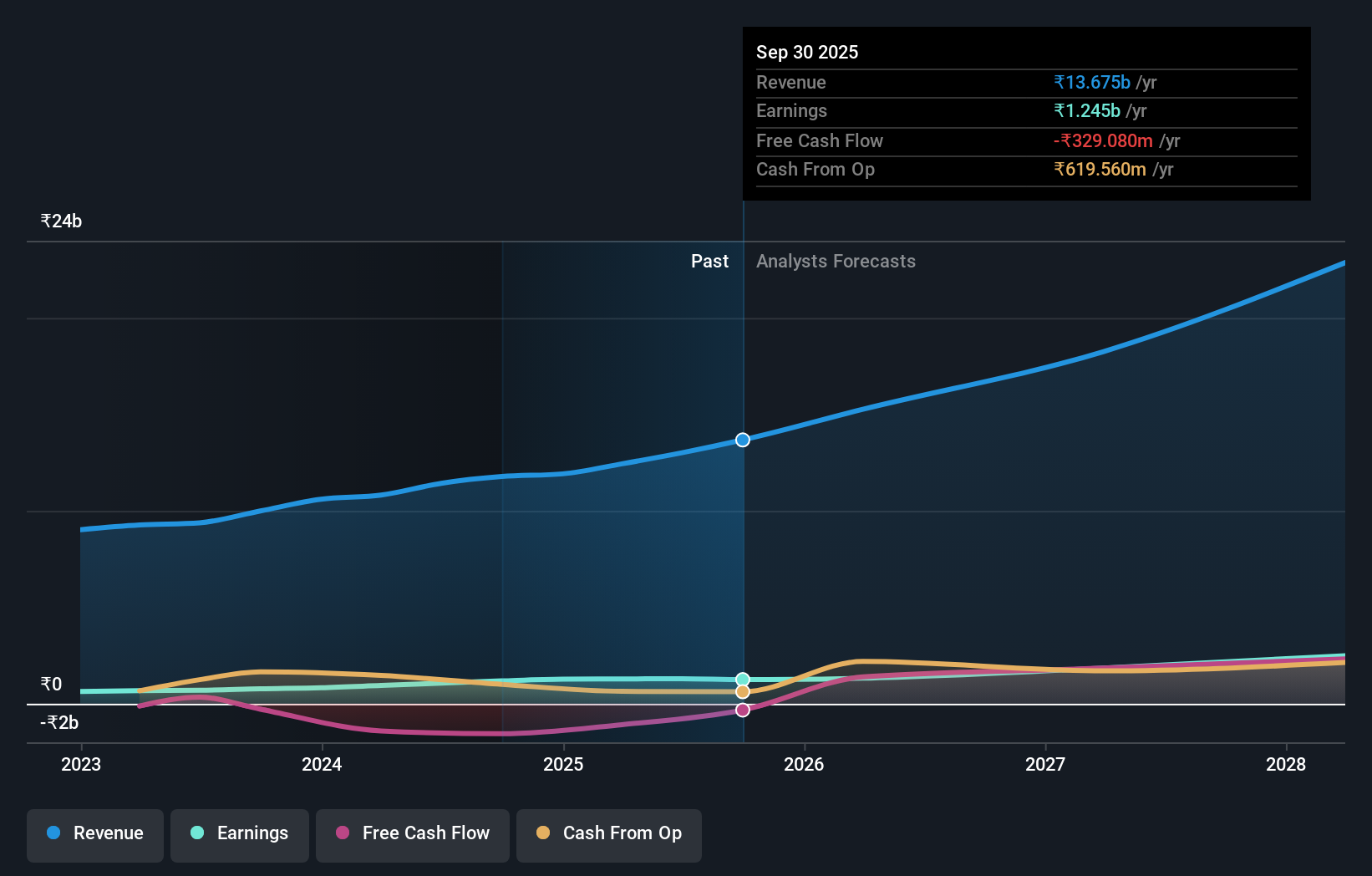Viewport: 1372px width, 876px height.
Task: Select the pink Free Cash Flow marker
Action: tap(742, 710)
